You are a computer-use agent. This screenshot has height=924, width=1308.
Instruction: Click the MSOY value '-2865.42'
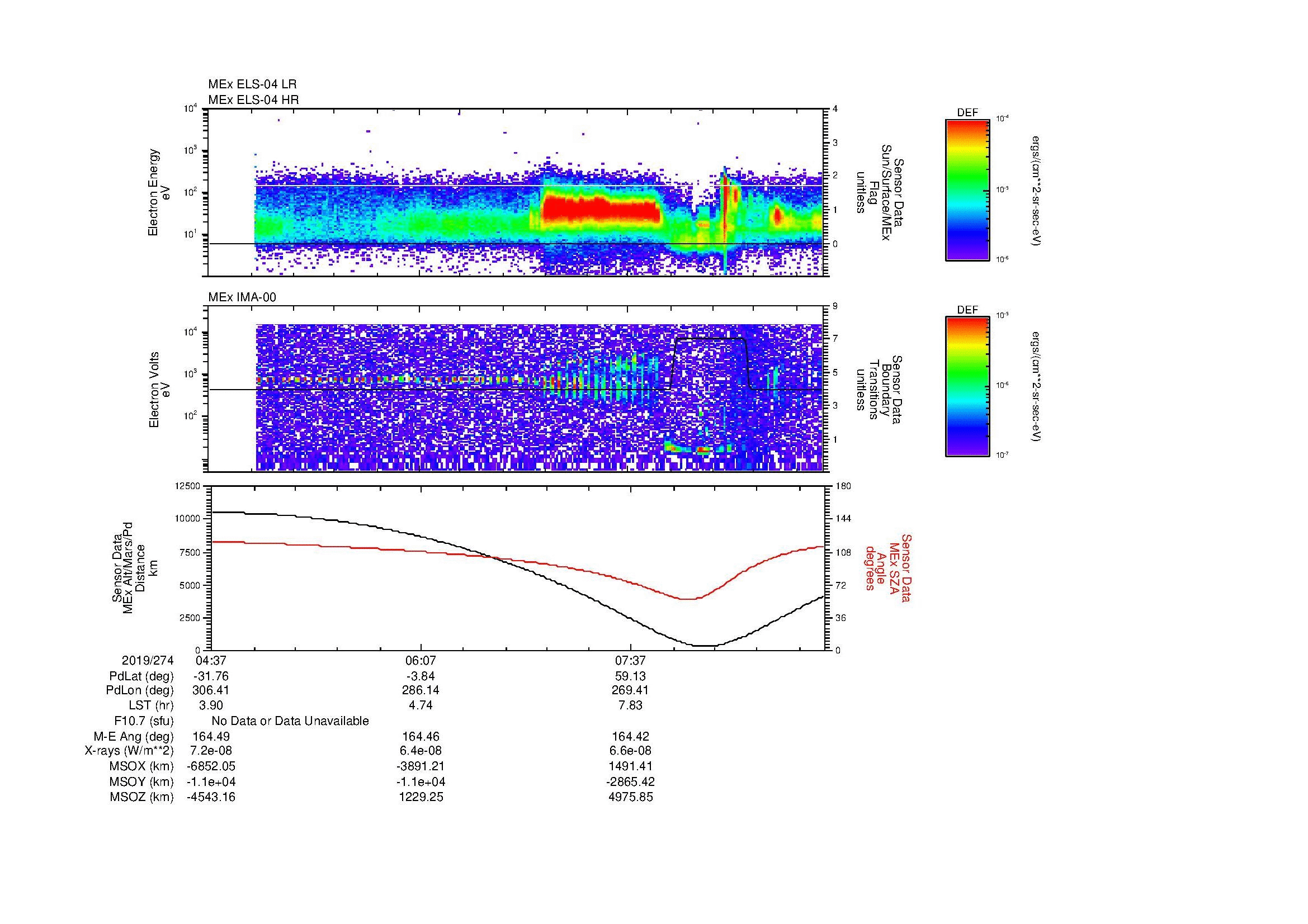click(x=630, y=782)
